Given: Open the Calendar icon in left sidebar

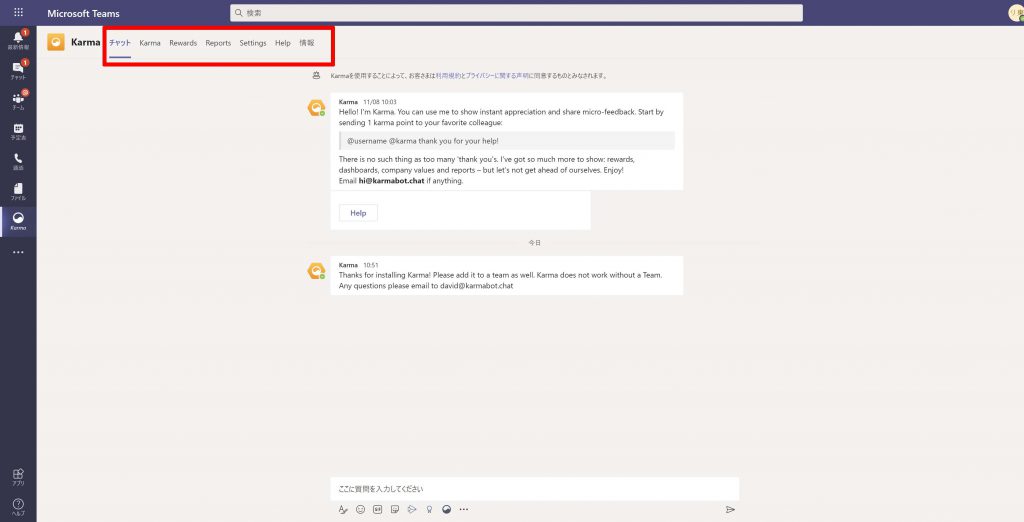Looking at the screenshot, I should 18,131.
